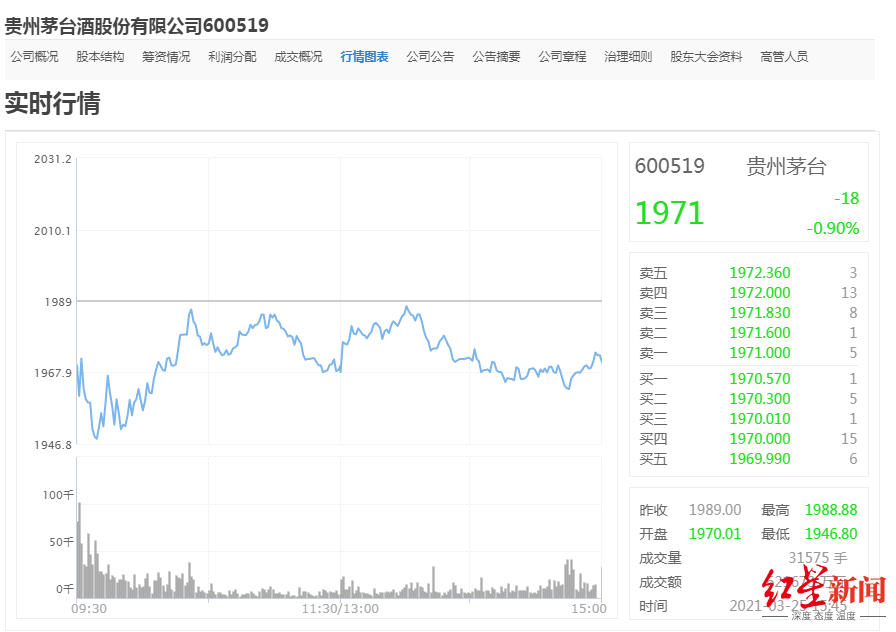Click the 买三 price 1970.010
The width and height of the screenshot is (896, 632).
coord(760,419)
